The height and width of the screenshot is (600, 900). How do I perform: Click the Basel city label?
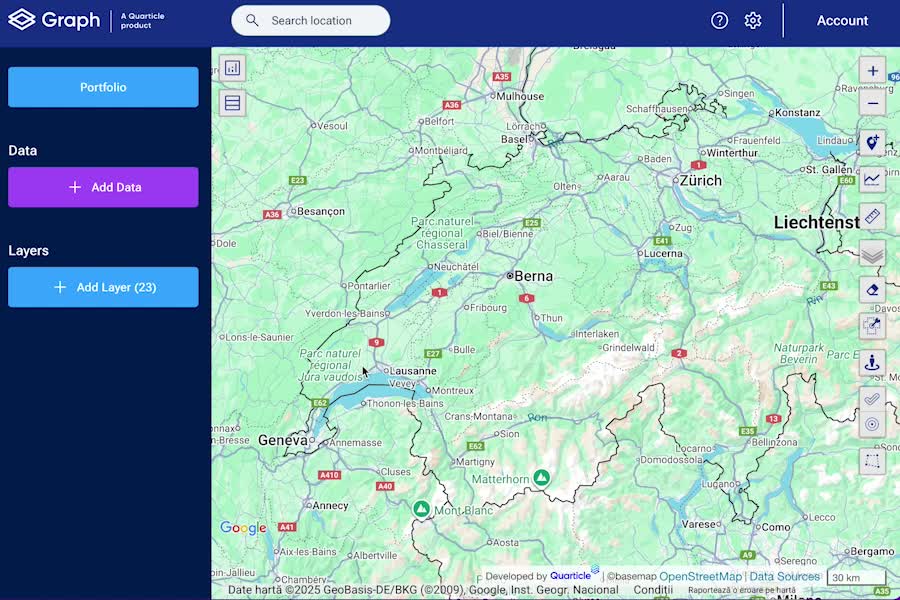click(514, 139)
